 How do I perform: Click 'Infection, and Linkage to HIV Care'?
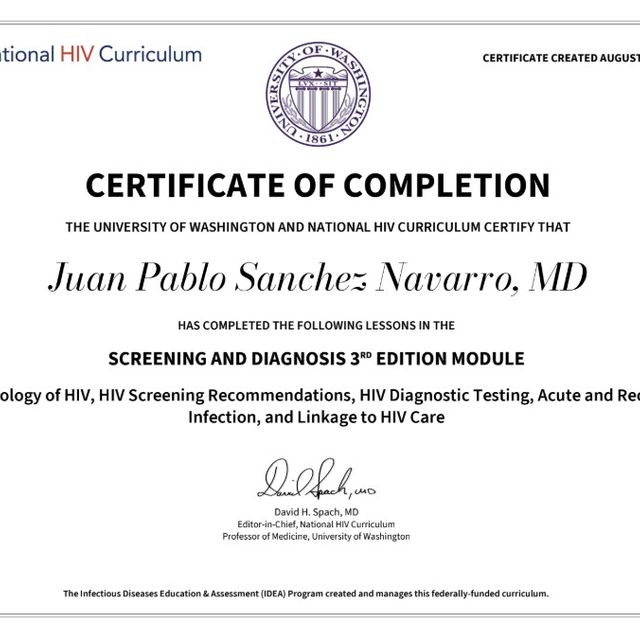point(316,417)
